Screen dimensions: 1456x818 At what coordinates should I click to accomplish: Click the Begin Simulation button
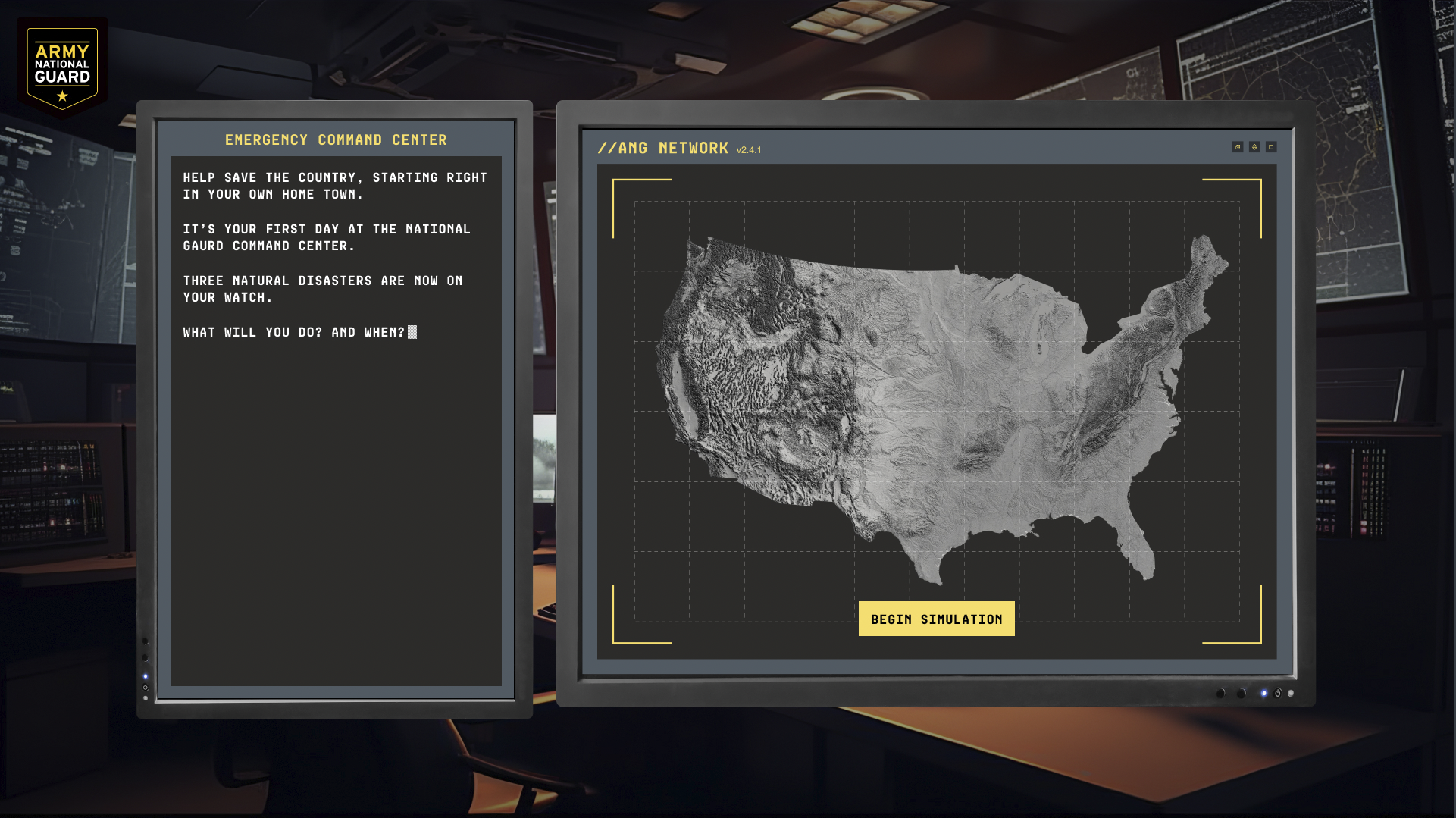[x=936, y=619]
